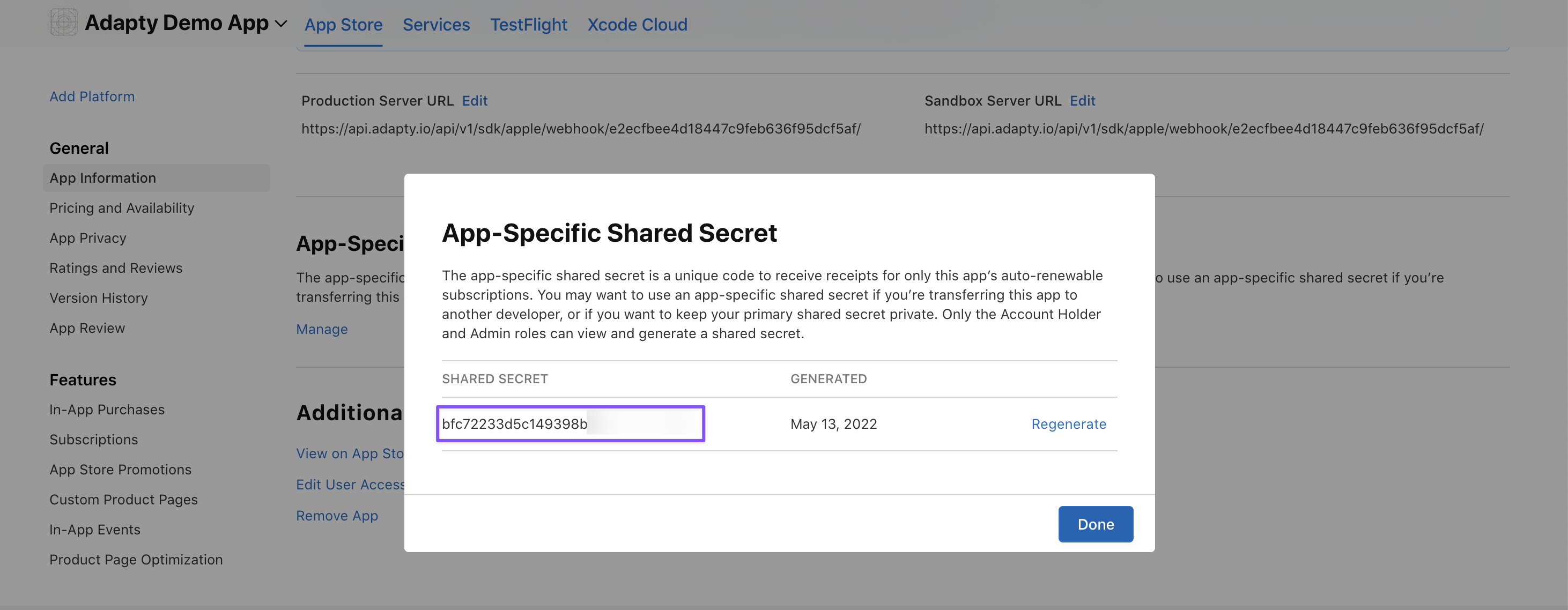Click the Manage shared secret link
Viewport: 1568px width, 610px height.
click(x=321, y=329)
